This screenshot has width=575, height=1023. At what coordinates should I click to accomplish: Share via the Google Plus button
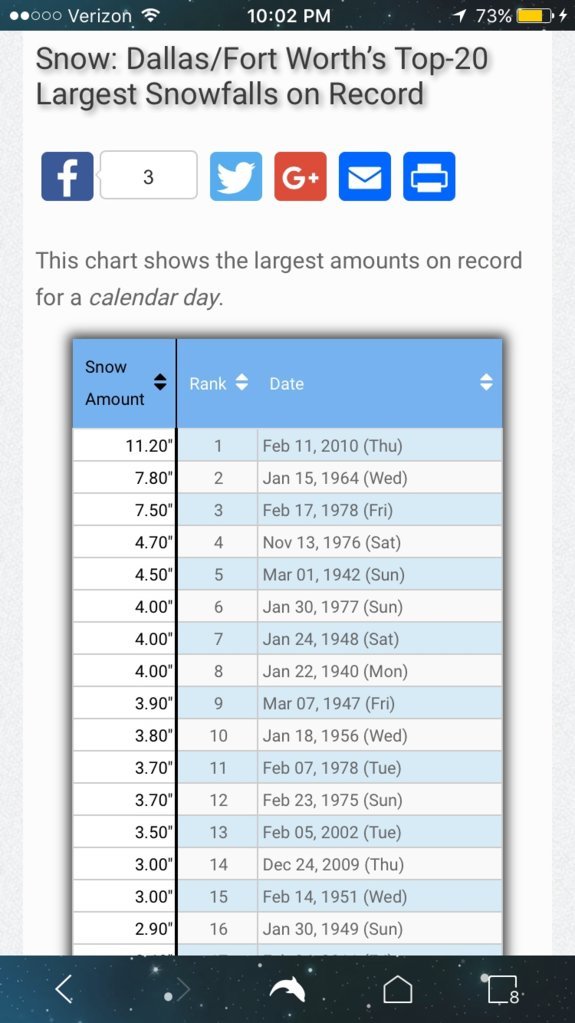[x=300, y=176]
